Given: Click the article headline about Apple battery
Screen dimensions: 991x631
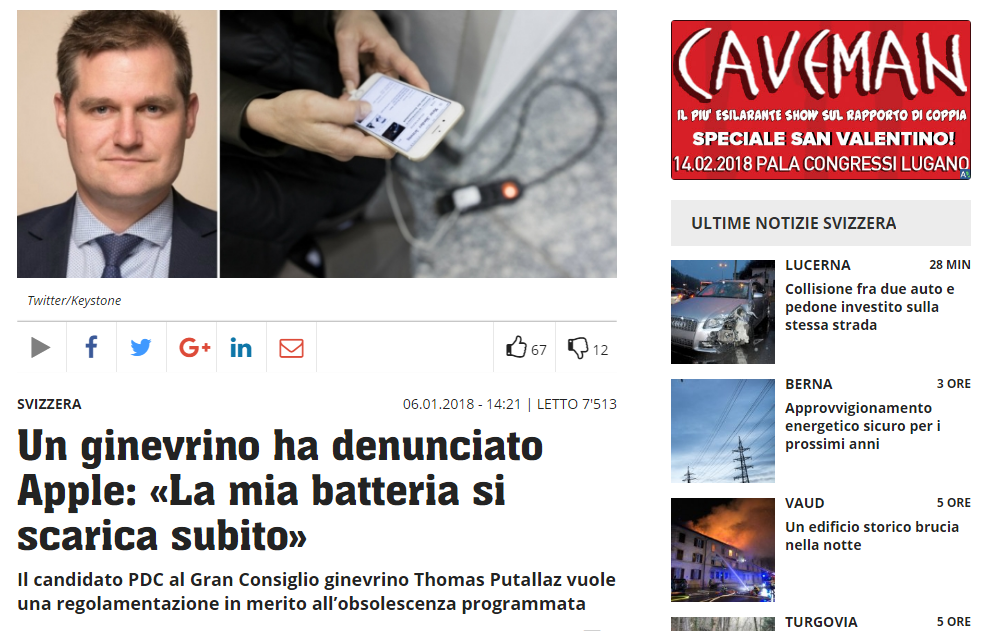Looking at the screenshot, I should tap(280, 491).
